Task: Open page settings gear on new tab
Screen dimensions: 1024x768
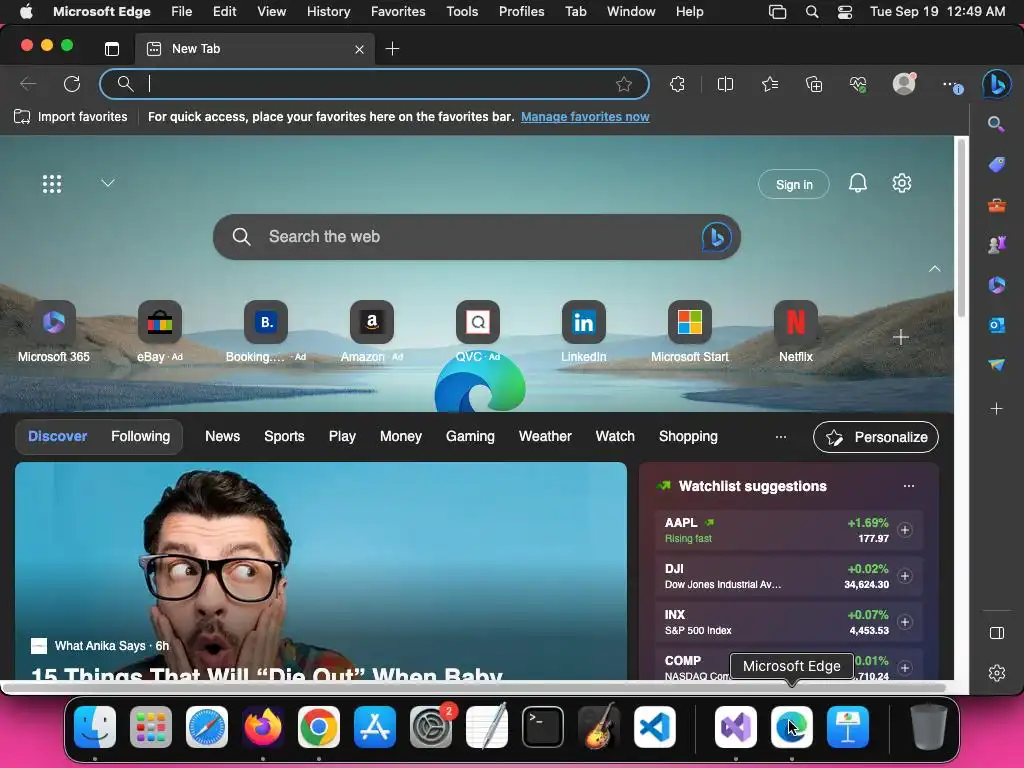Action: pos(902,184)
